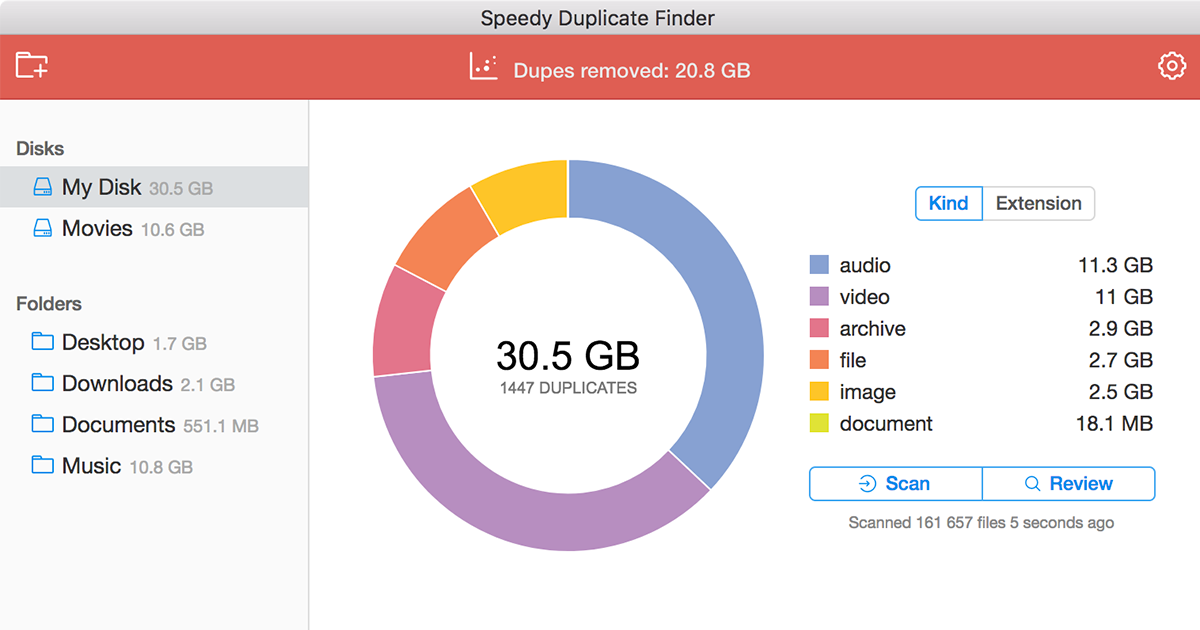Screen dimensions: 1200x630
Task: Click the '1447 DUPLICATES' label
Action: pyautogui.click(x=568, y=388)
